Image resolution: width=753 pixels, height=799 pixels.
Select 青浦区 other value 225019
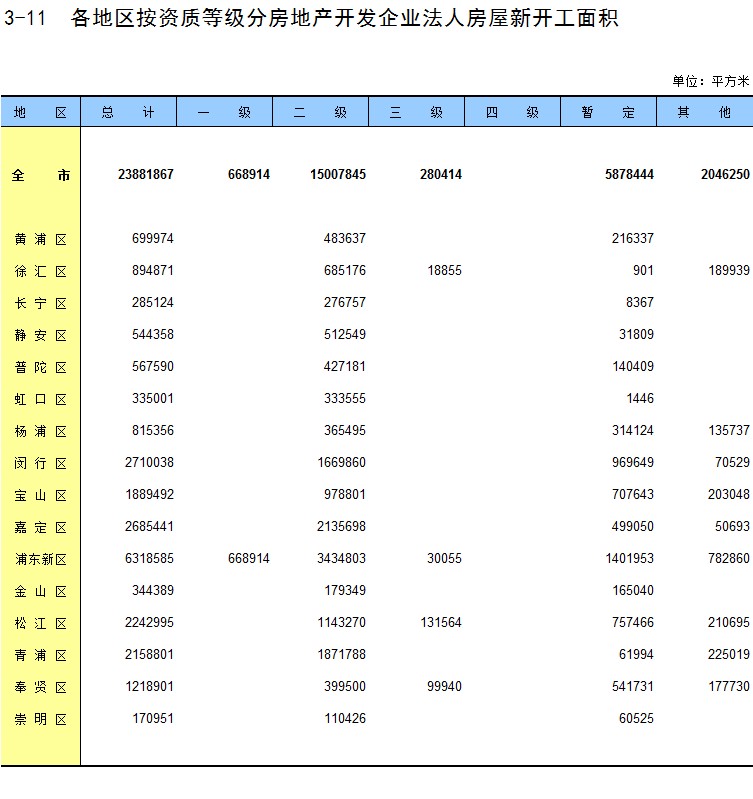[727, 655]
